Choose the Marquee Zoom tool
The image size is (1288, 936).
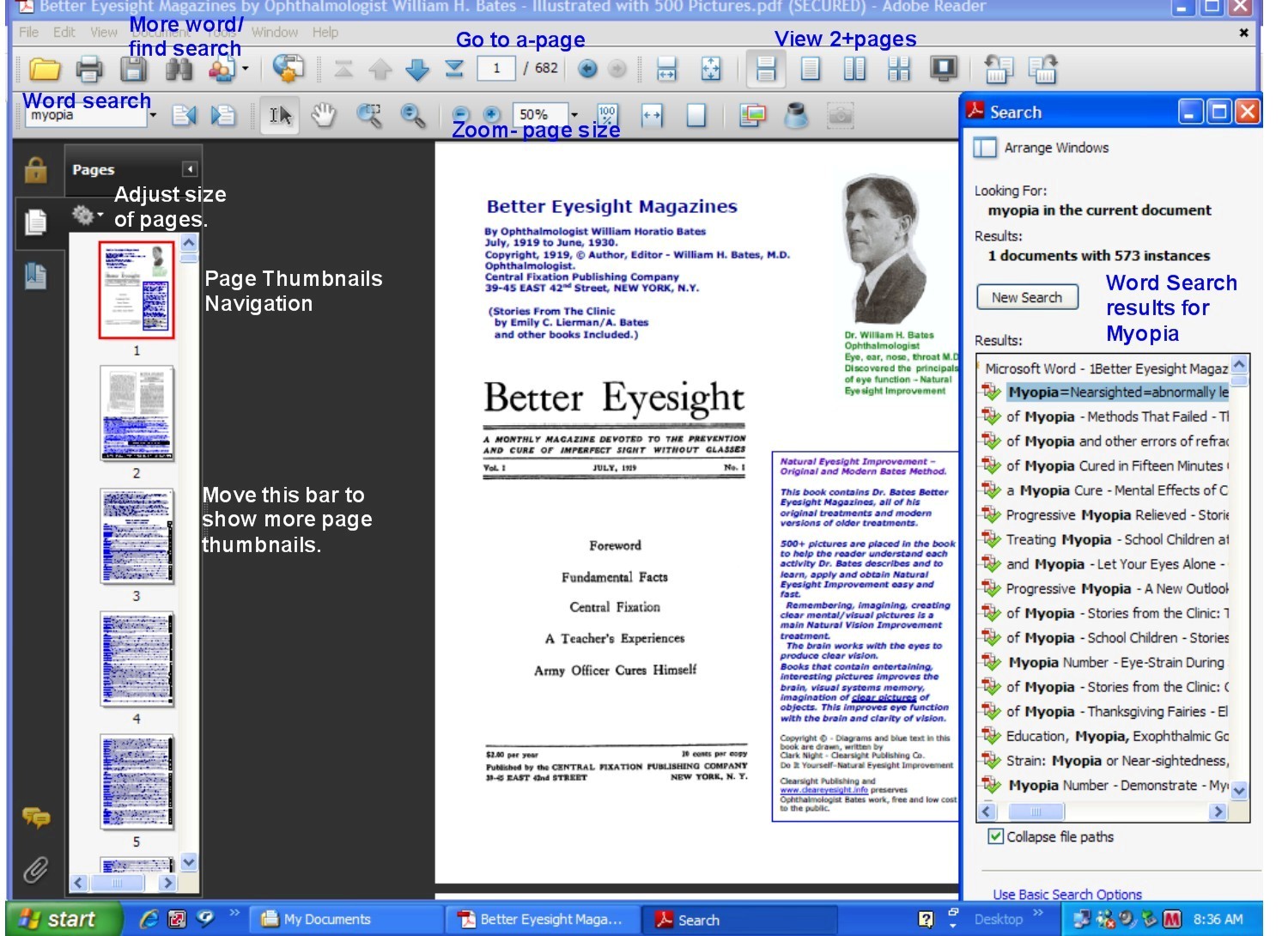[x=368, y=115]
